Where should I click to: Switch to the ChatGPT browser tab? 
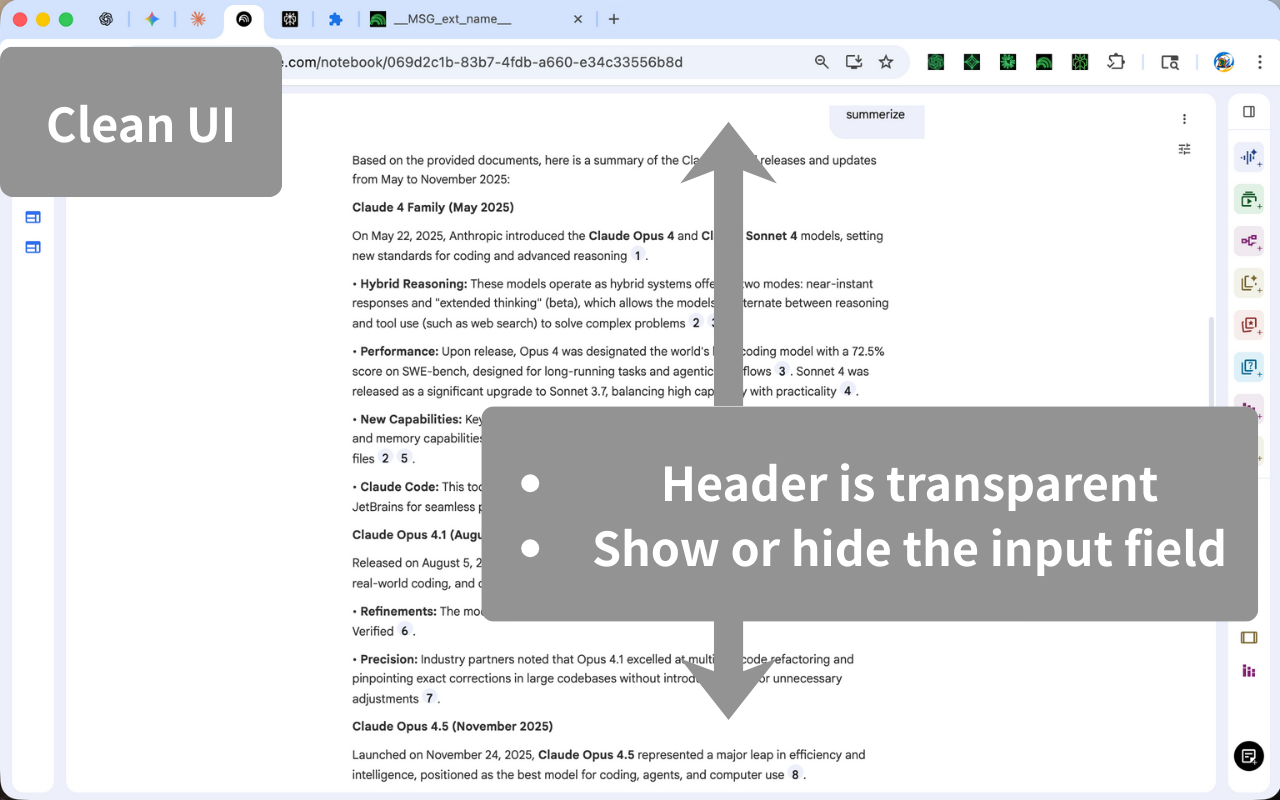coord(106,19)
